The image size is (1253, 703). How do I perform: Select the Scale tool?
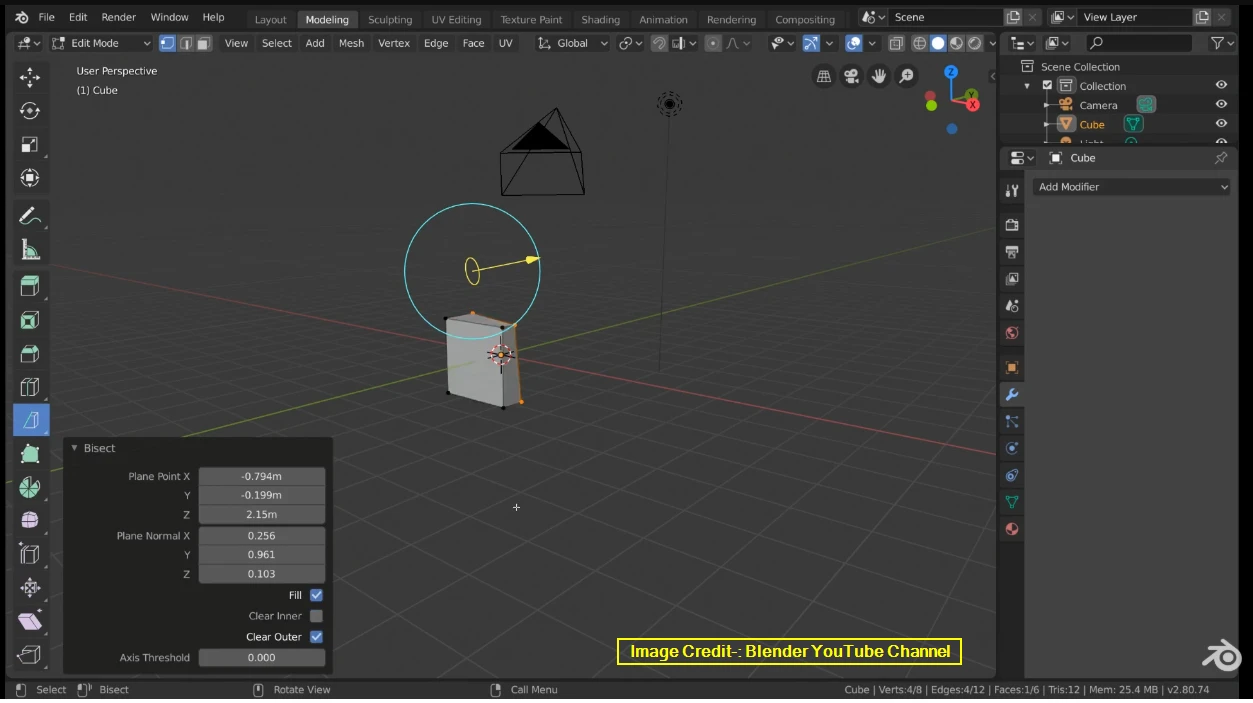tap(30, 144)
